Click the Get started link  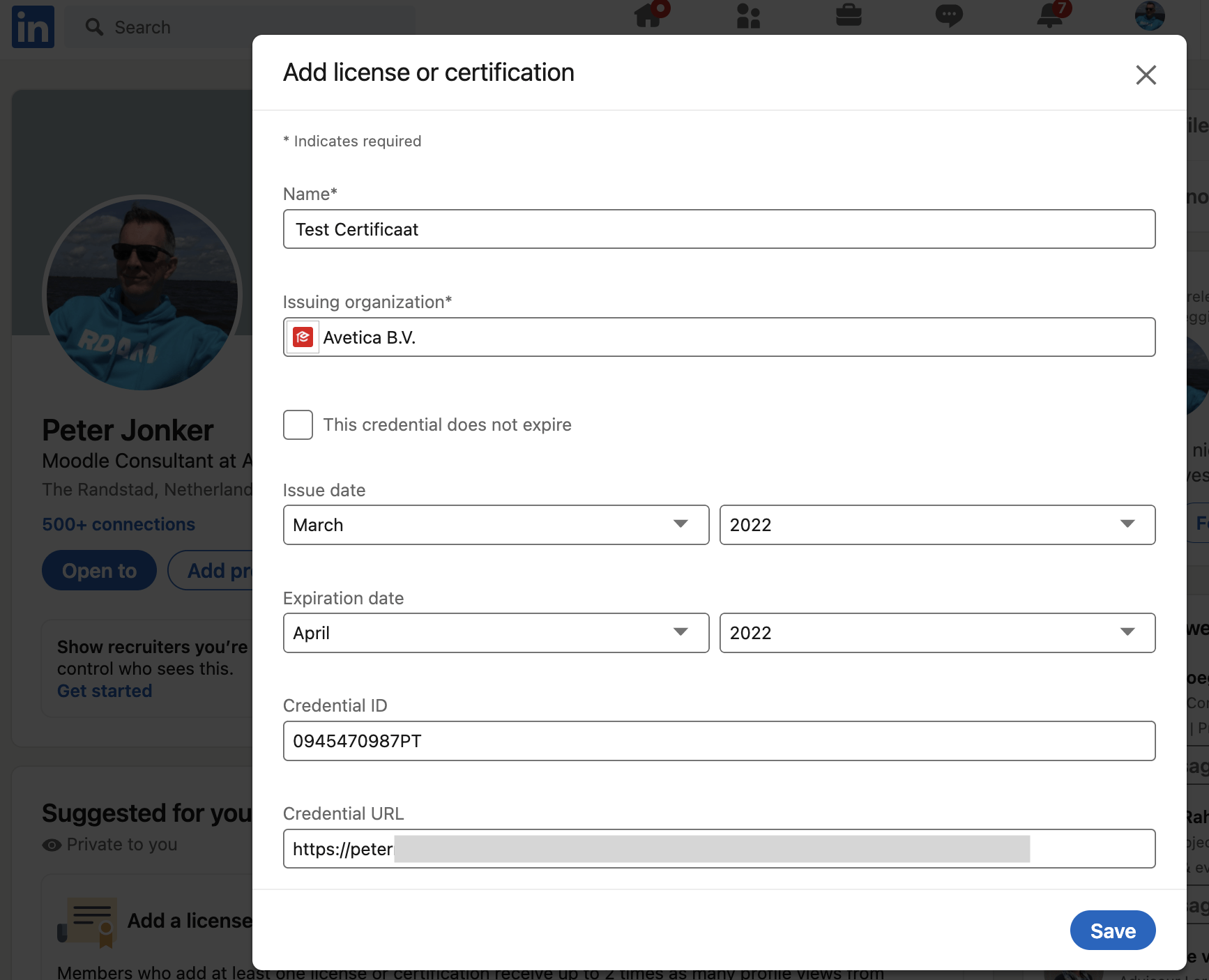105,691
